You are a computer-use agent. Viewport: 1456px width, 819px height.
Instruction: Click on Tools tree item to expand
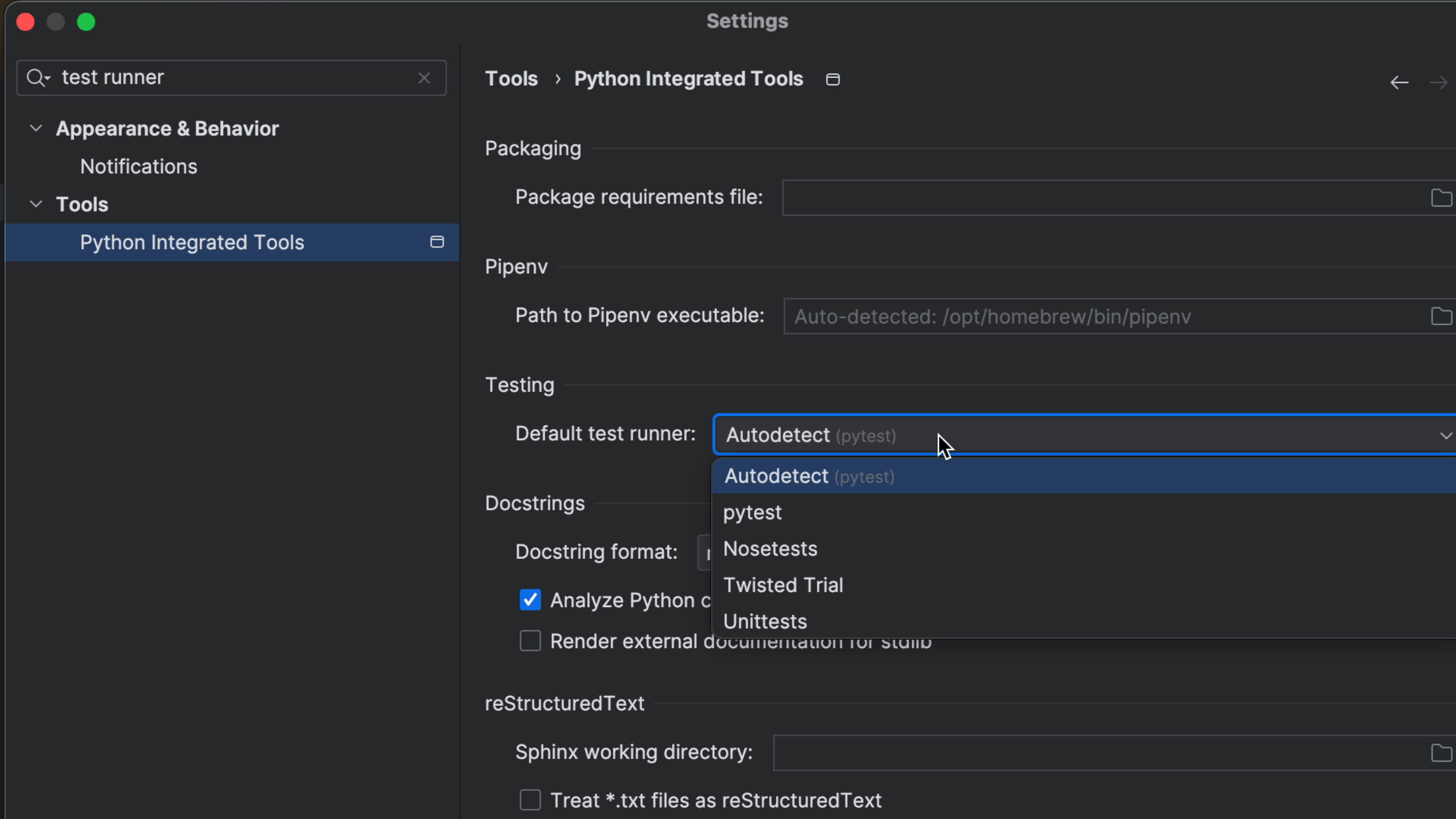(x=82, y=204)
